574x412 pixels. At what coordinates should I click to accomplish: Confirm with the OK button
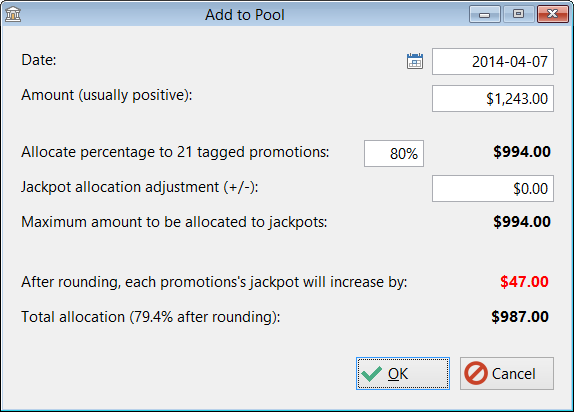[403, 374]
